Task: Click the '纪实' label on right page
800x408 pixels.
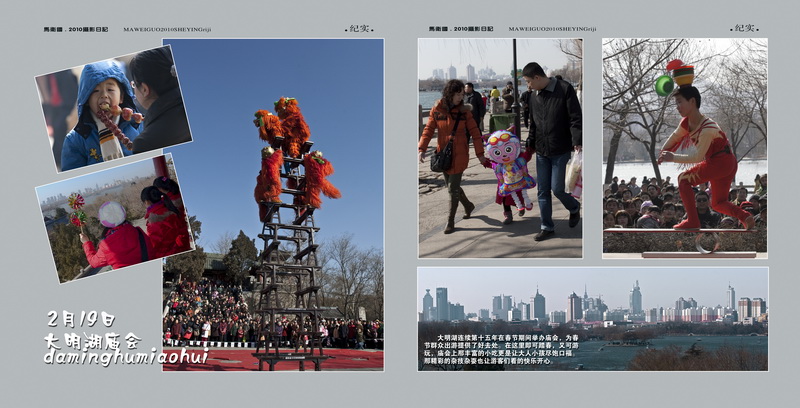Action: pyautogui.click(x=744, y=28)
